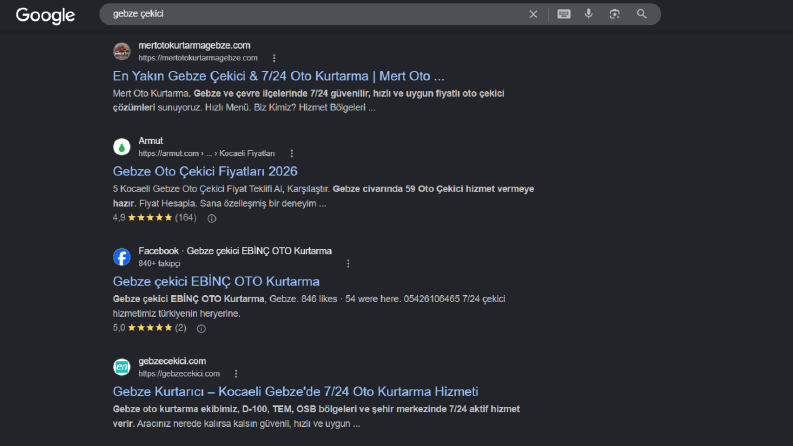Open the three-dot menu for the Facebook result

tap(348, 263)
